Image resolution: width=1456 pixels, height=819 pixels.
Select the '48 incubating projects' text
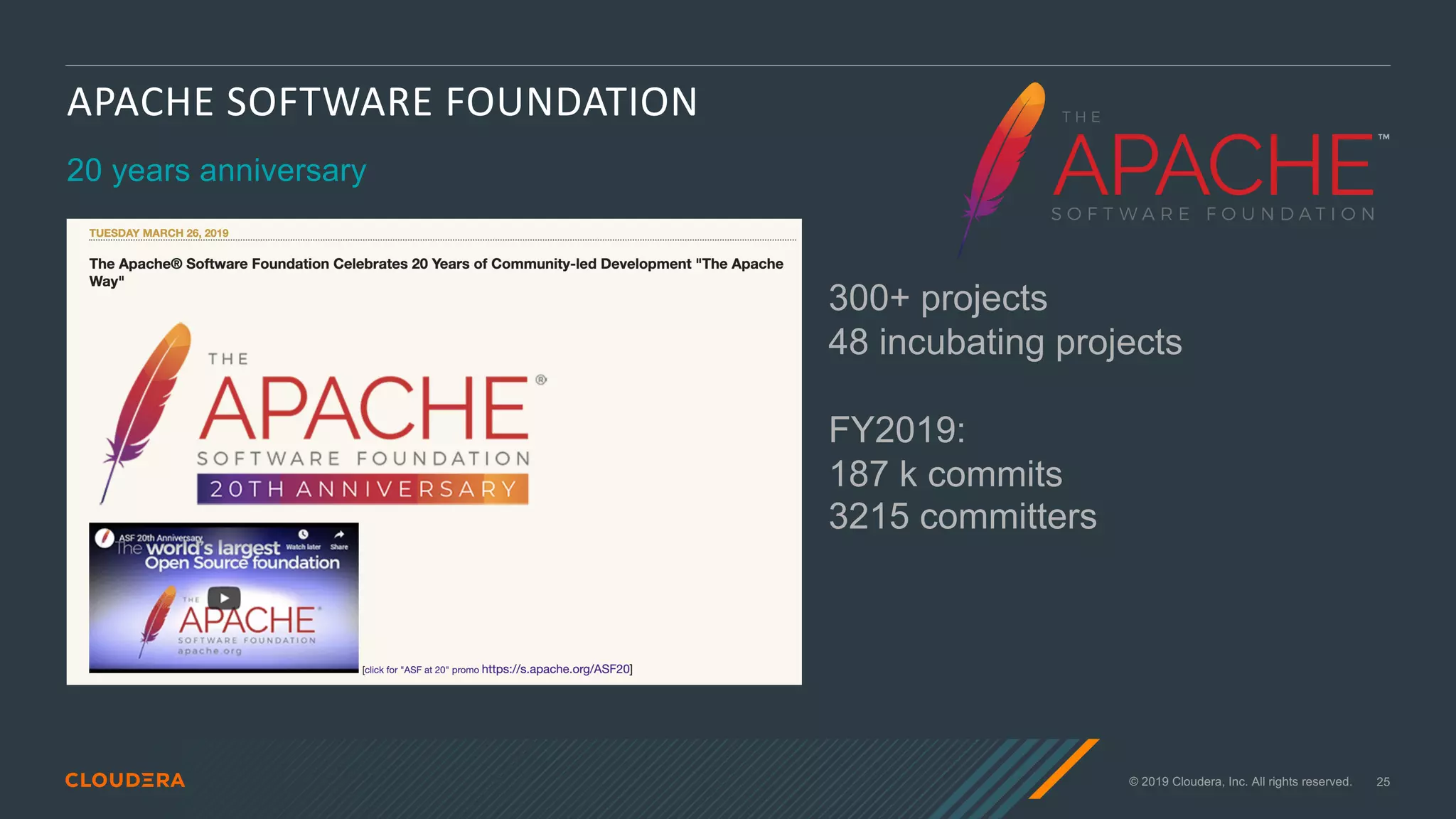click(x=1005, y=342)
